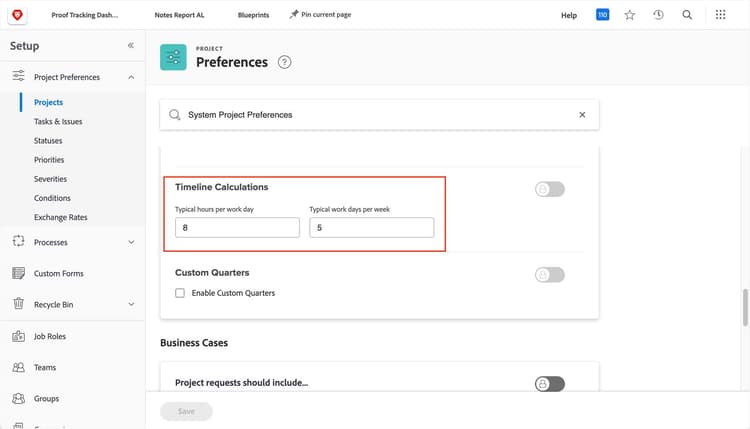Click the Preferences help question mark icon
750x429 pixels.
point(284,62)
